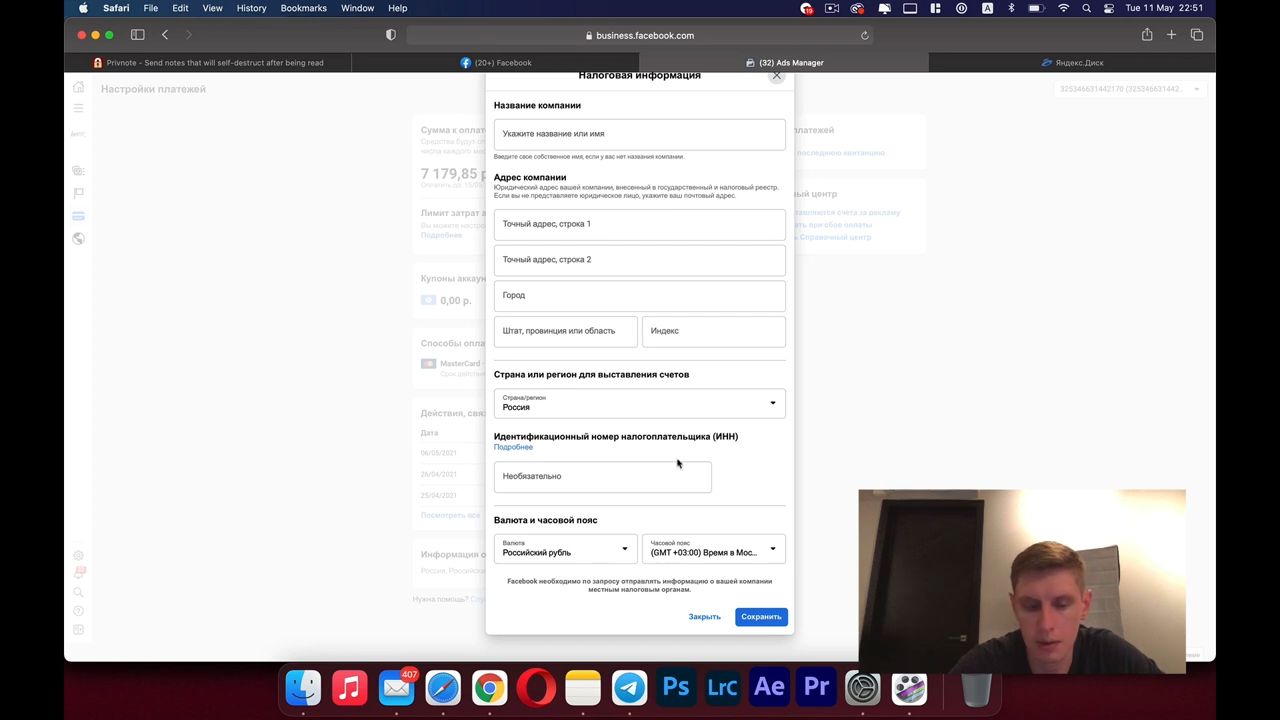Screen dimensions: 1280x720
Task: Open the Bookmarks menu
Action: coord(303,8)
